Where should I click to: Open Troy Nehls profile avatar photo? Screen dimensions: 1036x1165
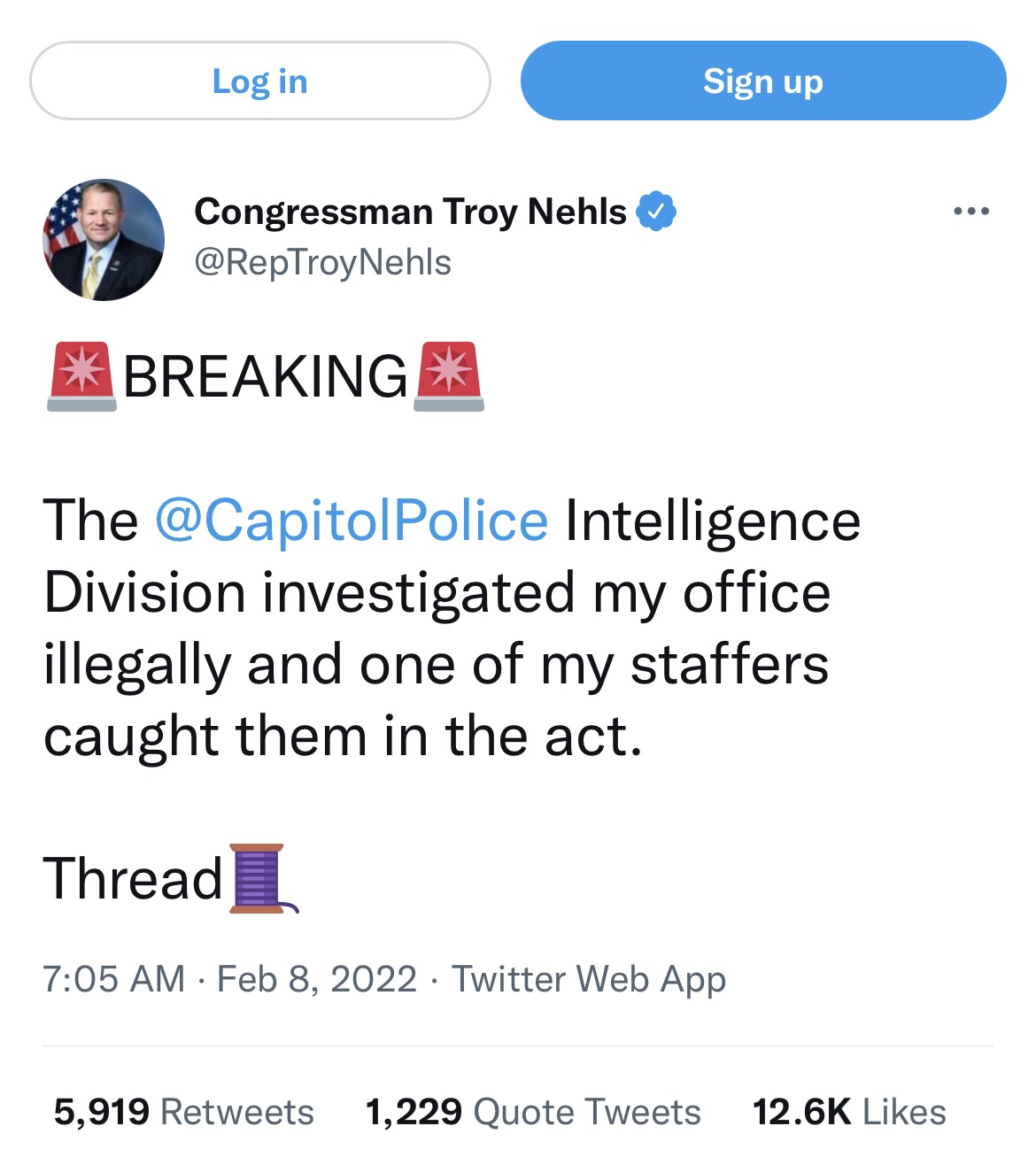coord(104,240)
